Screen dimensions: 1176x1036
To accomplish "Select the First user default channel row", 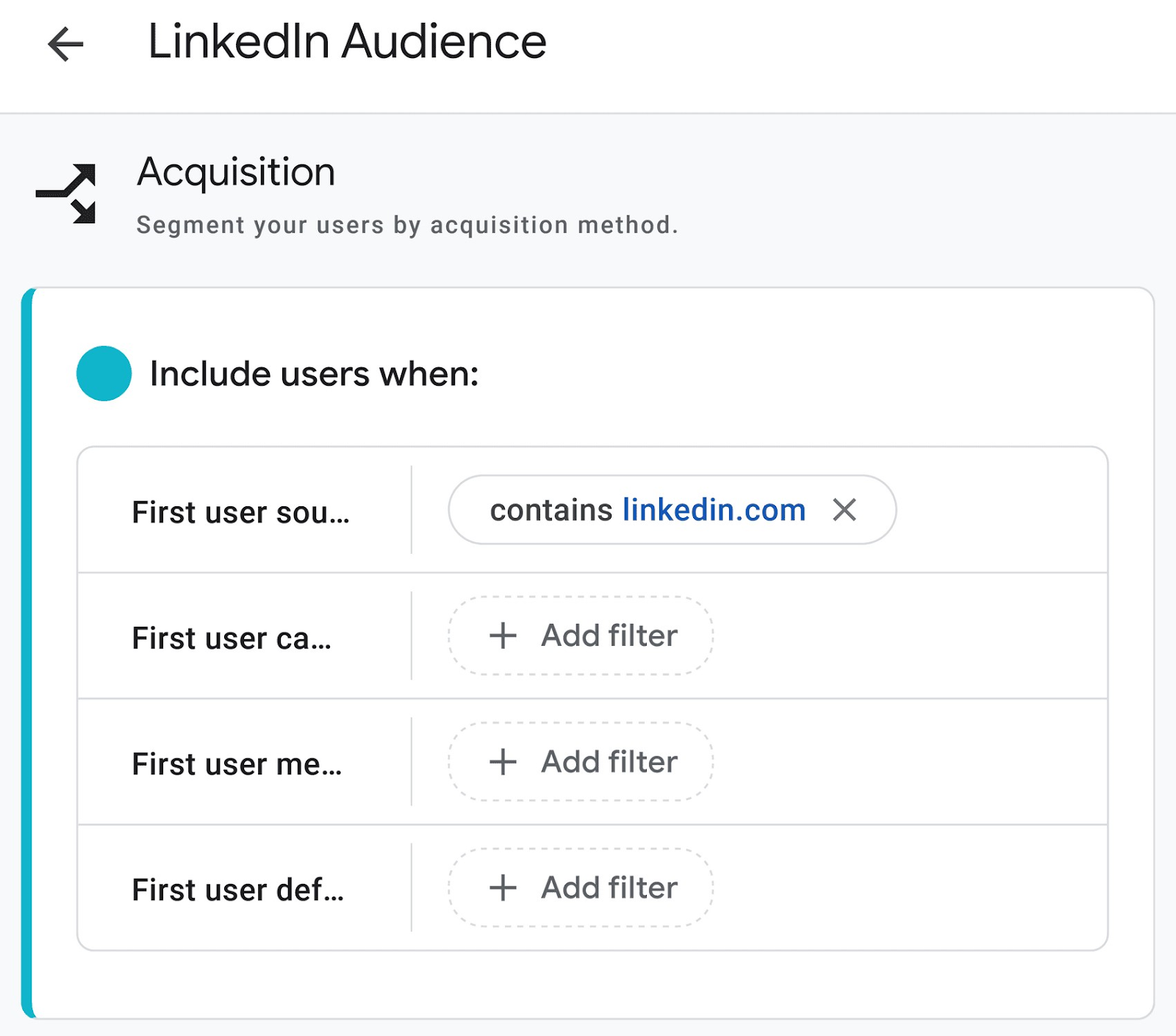I will point(237,890).
